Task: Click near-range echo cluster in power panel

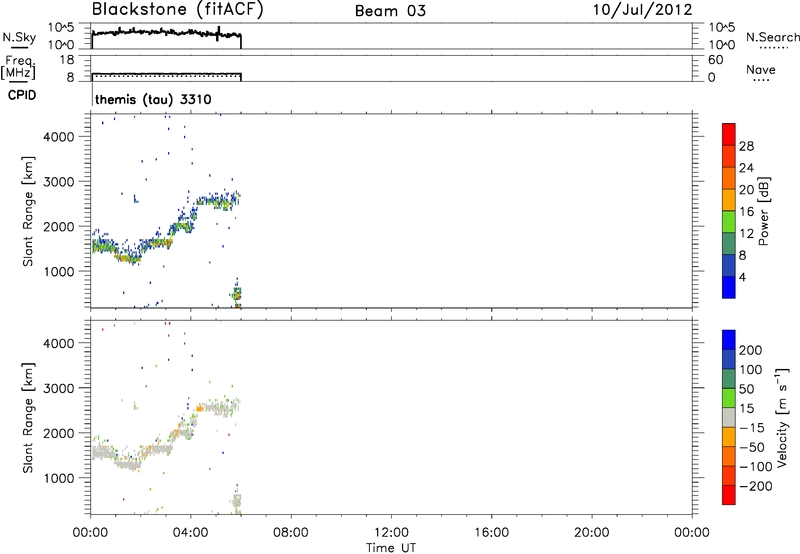Action: click(237, 294)
